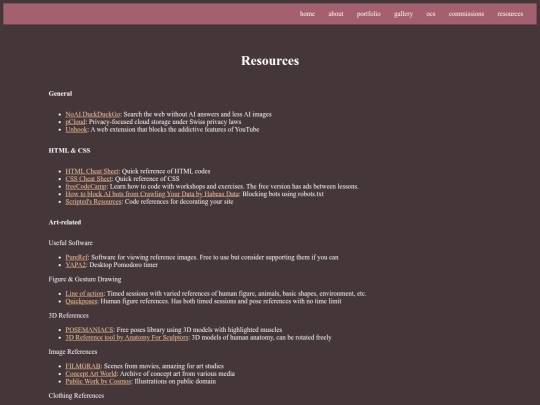The image size is (540, 405).
Task: Select the General section heading
Action: pyautogui.click(x=60, y=94)
